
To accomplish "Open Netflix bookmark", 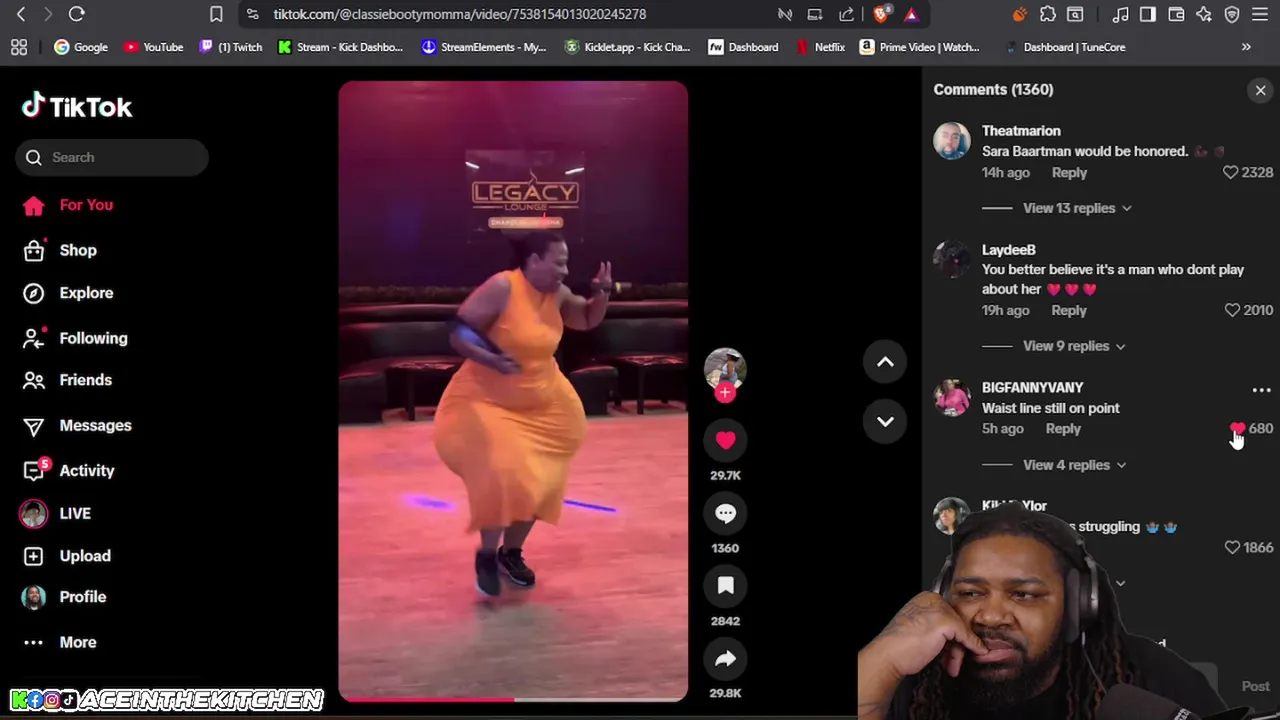I will 820,47.
